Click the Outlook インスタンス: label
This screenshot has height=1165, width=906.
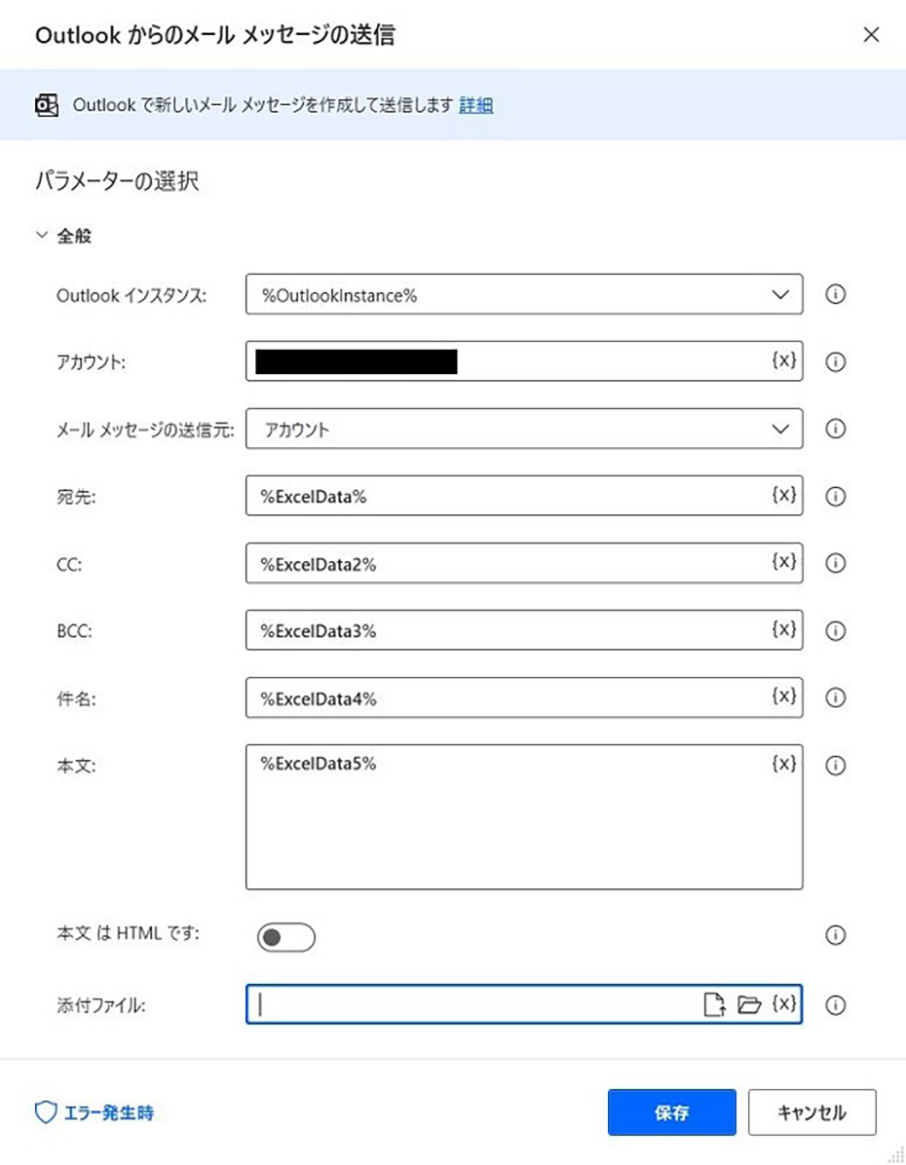tap(132, 296)
